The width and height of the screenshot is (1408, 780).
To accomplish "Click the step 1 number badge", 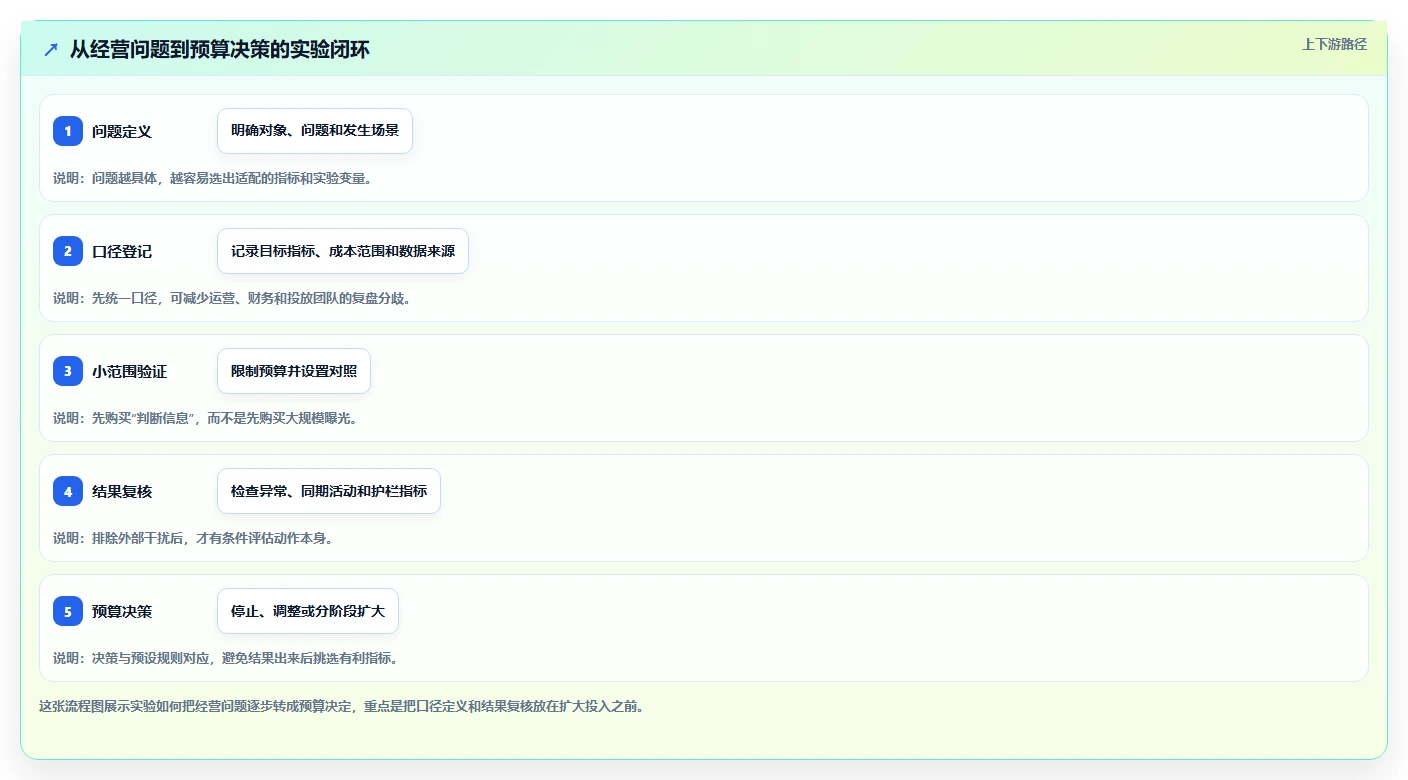I will (x=68, y=131).
